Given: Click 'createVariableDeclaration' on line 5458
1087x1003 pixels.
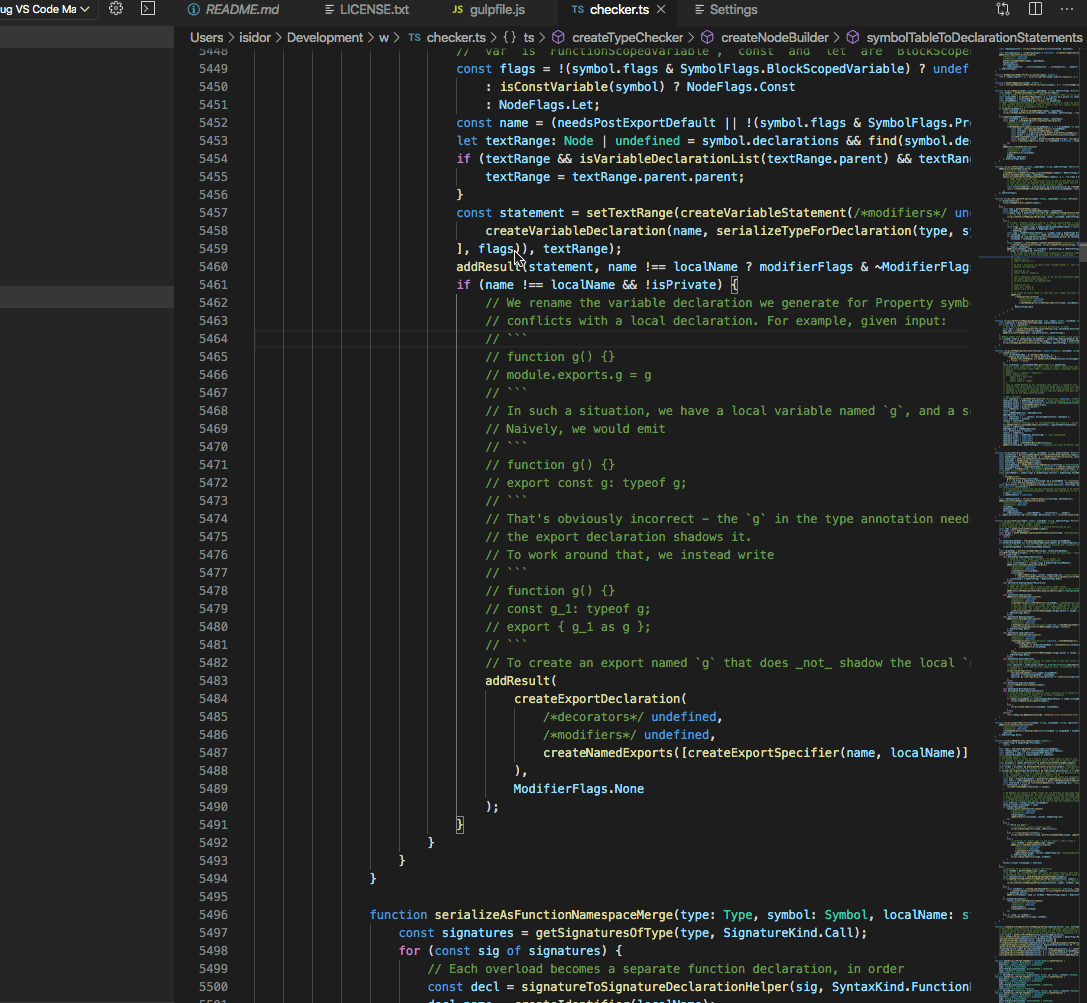Looking at the screenshot, I should click(575, 231).
